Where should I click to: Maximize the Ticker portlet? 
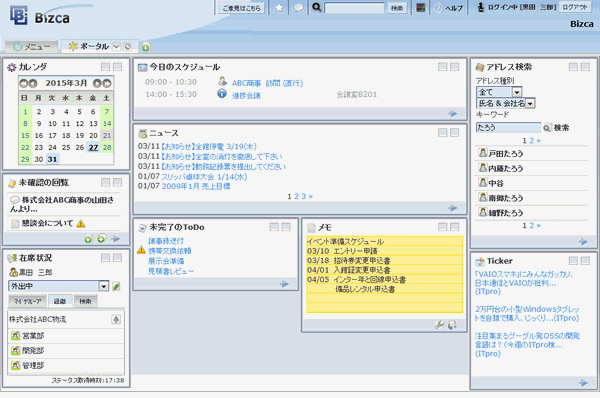pos(585,261)
